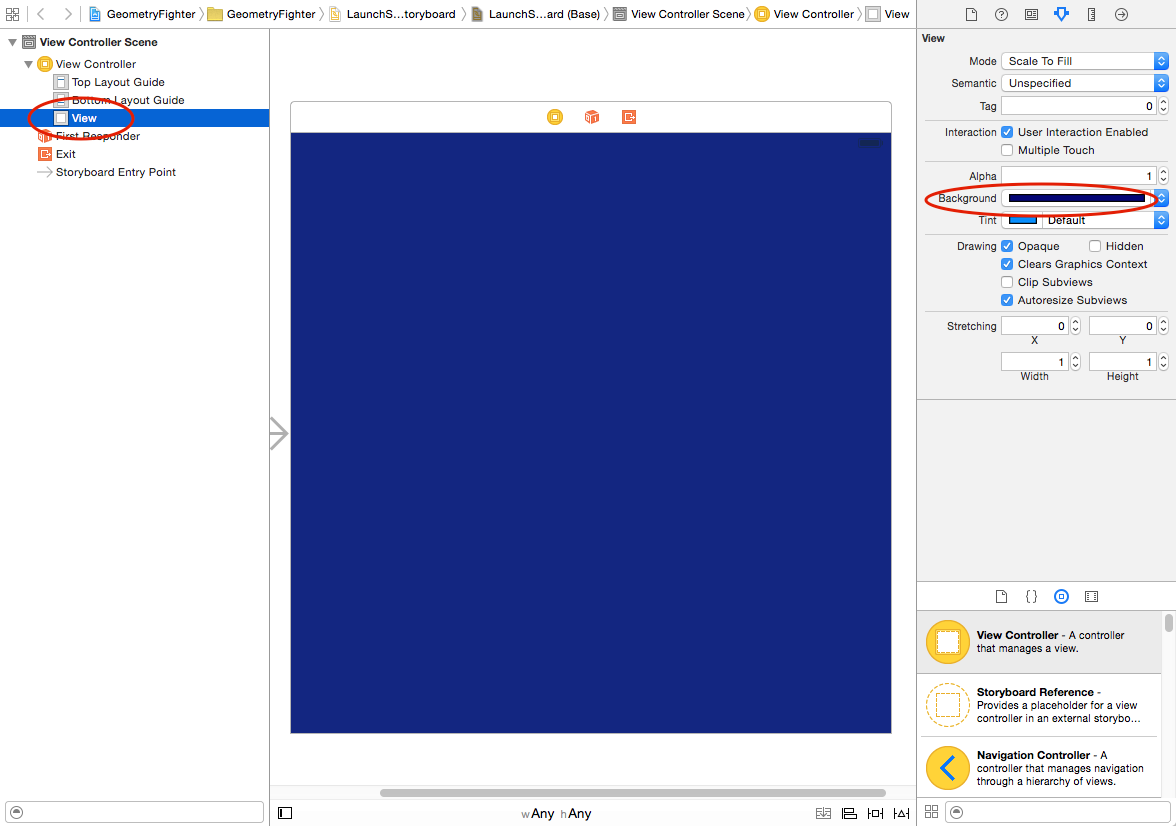Image resolution: width=1176 pixels, height=826 pixels.
Task: Enable the Hidden checkbox
Action: (x=1095, y=246)
